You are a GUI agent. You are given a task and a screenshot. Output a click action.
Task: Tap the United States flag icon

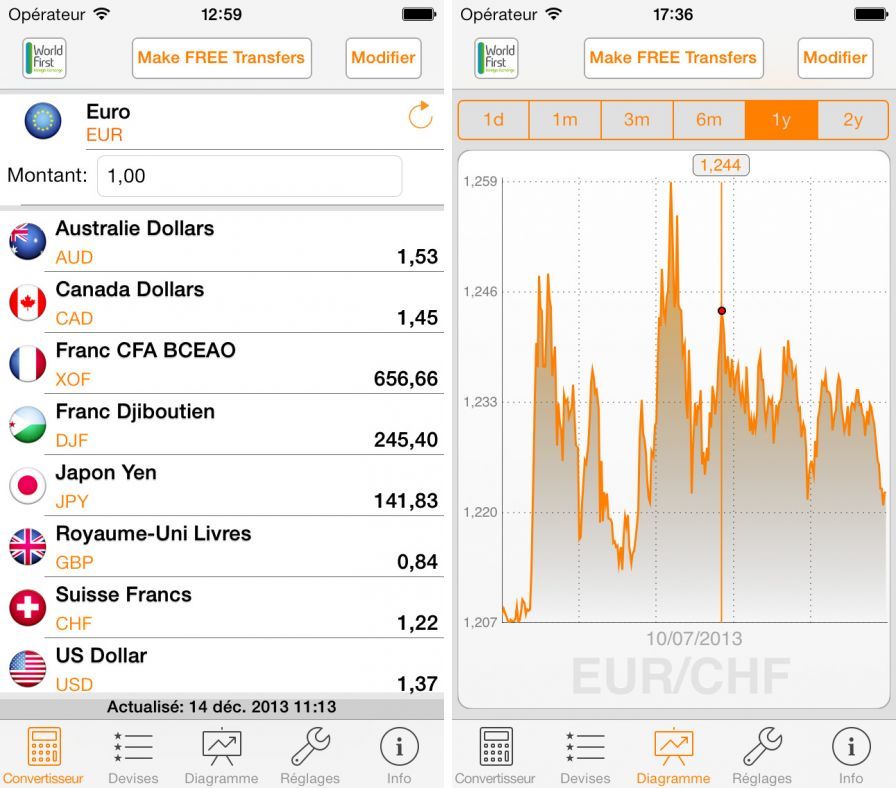27,668
